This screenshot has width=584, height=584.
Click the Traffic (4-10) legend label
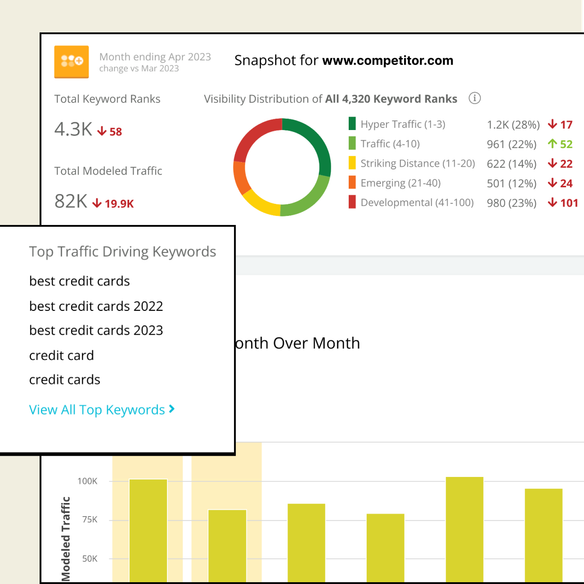tap(390, 144)
